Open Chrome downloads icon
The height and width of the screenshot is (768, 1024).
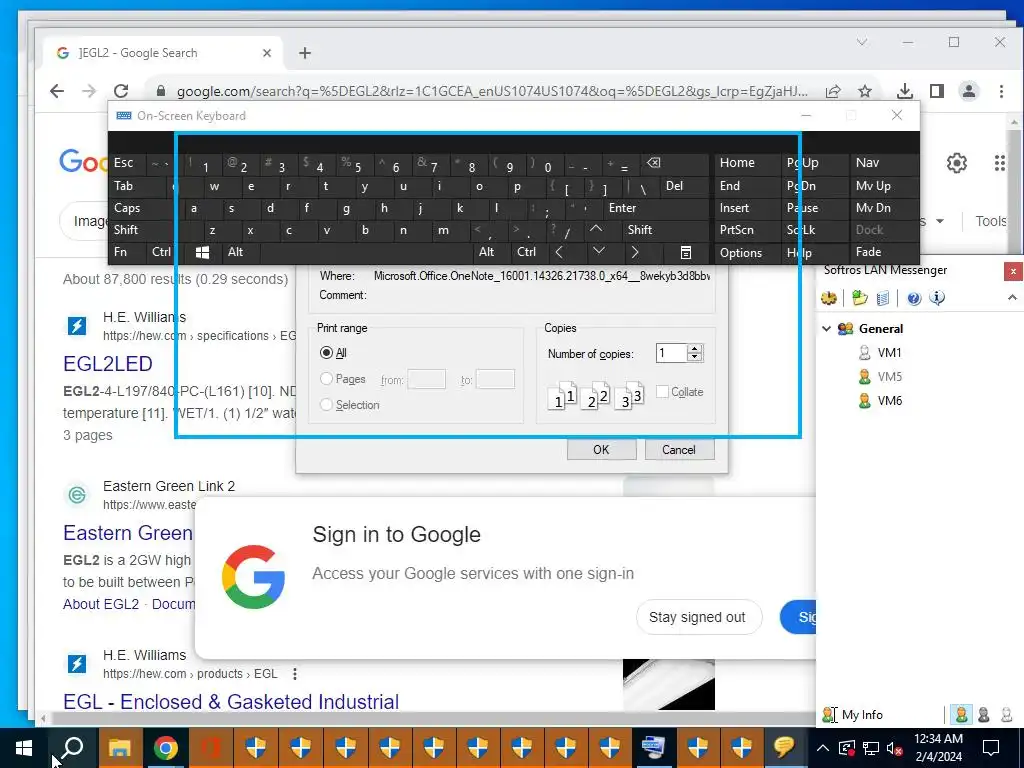904,91
